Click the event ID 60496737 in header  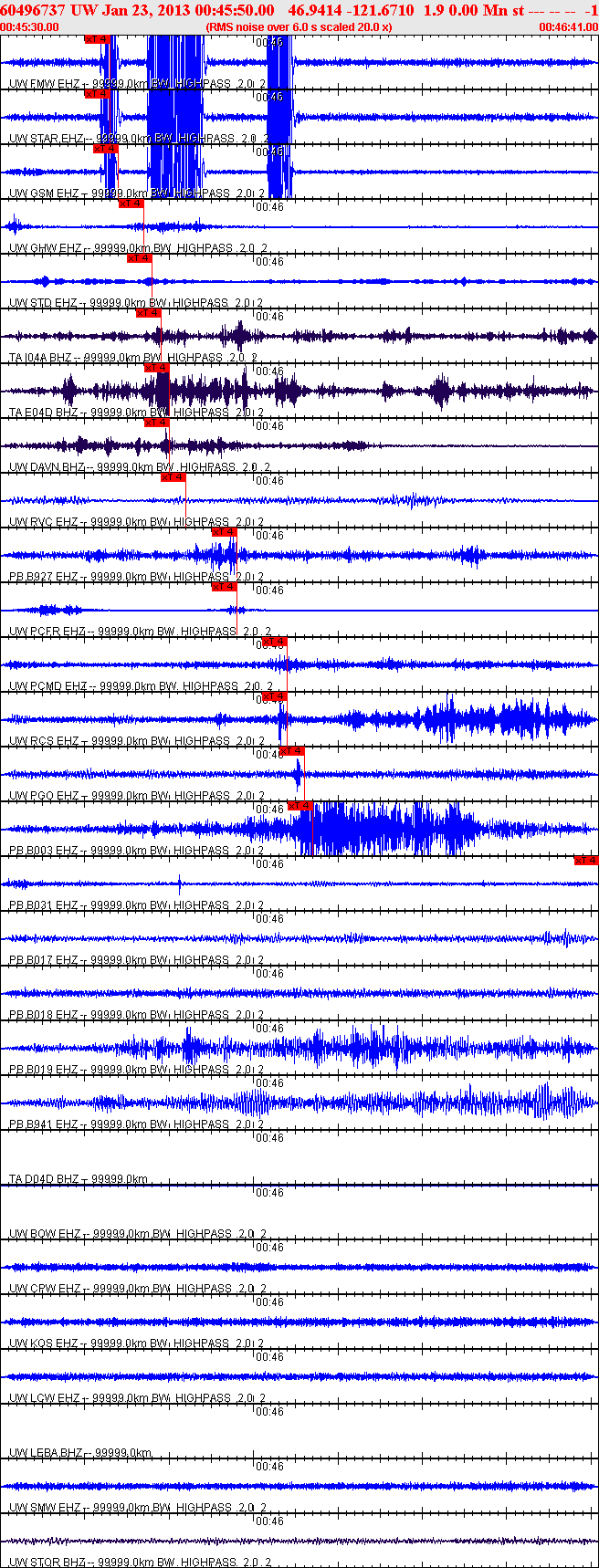pyautogui.click(x=31, y=10)
